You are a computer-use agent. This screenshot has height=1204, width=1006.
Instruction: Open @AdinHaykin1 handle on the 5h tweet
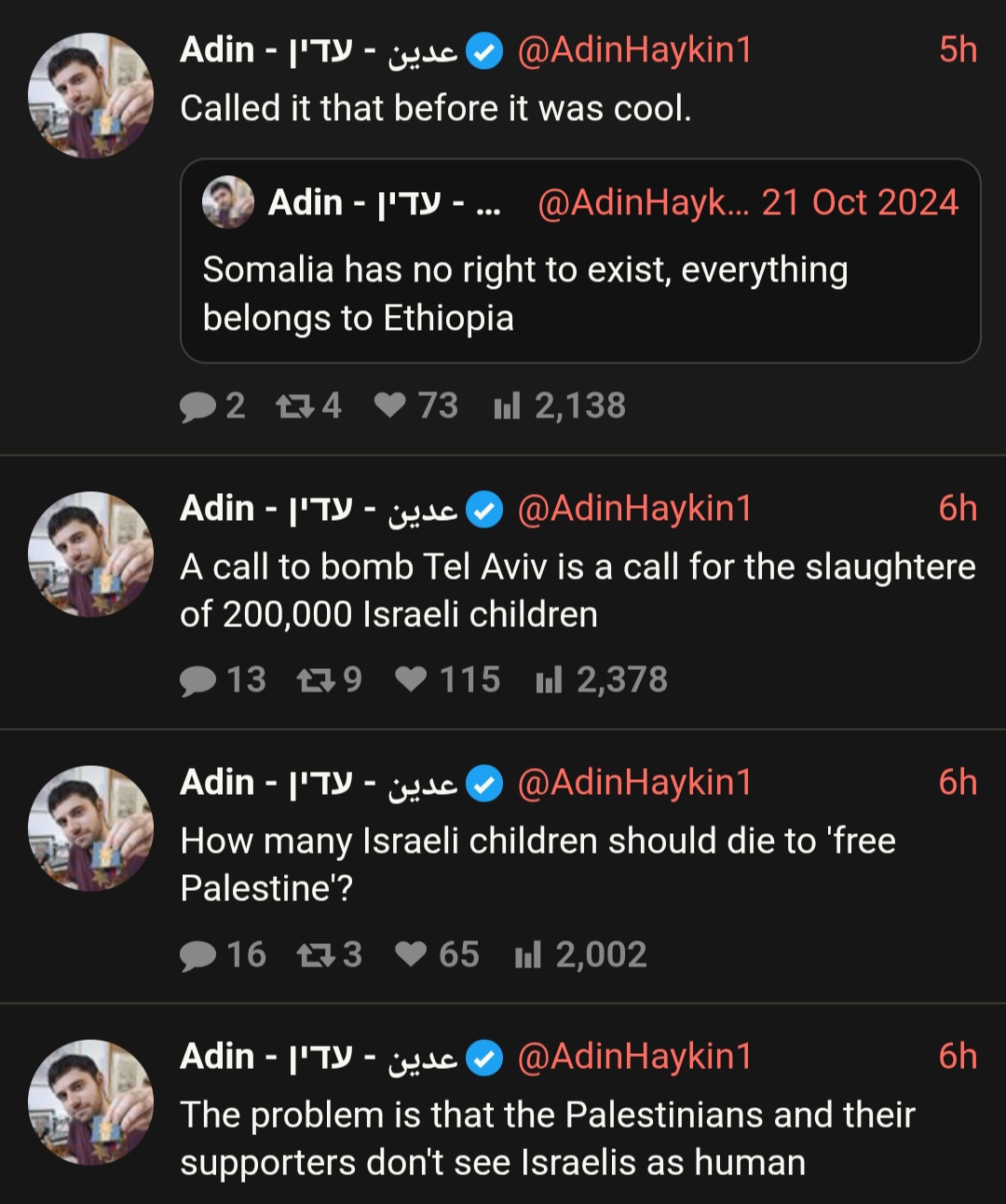[x=634, y=50]
